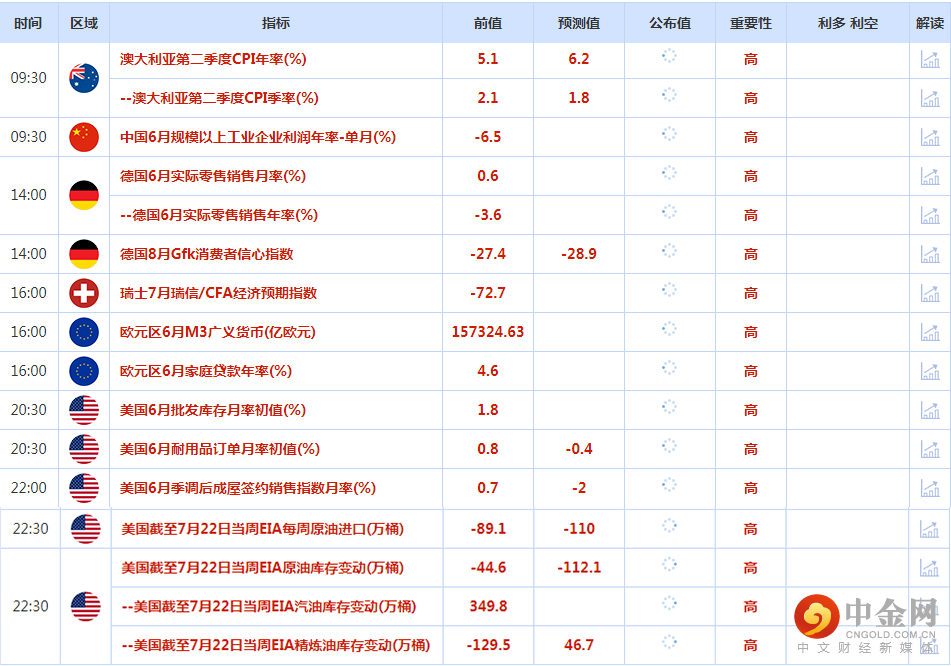951x666 pixels.
Task: Open 德国6月实际零售销售月率(%) link
Action: tap(213, 177)
